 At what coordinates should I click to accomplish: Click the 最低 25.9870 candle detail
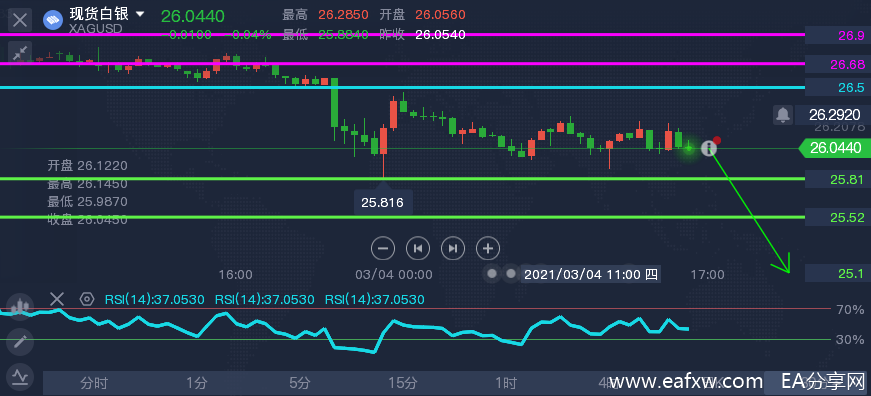click(87, 201)
